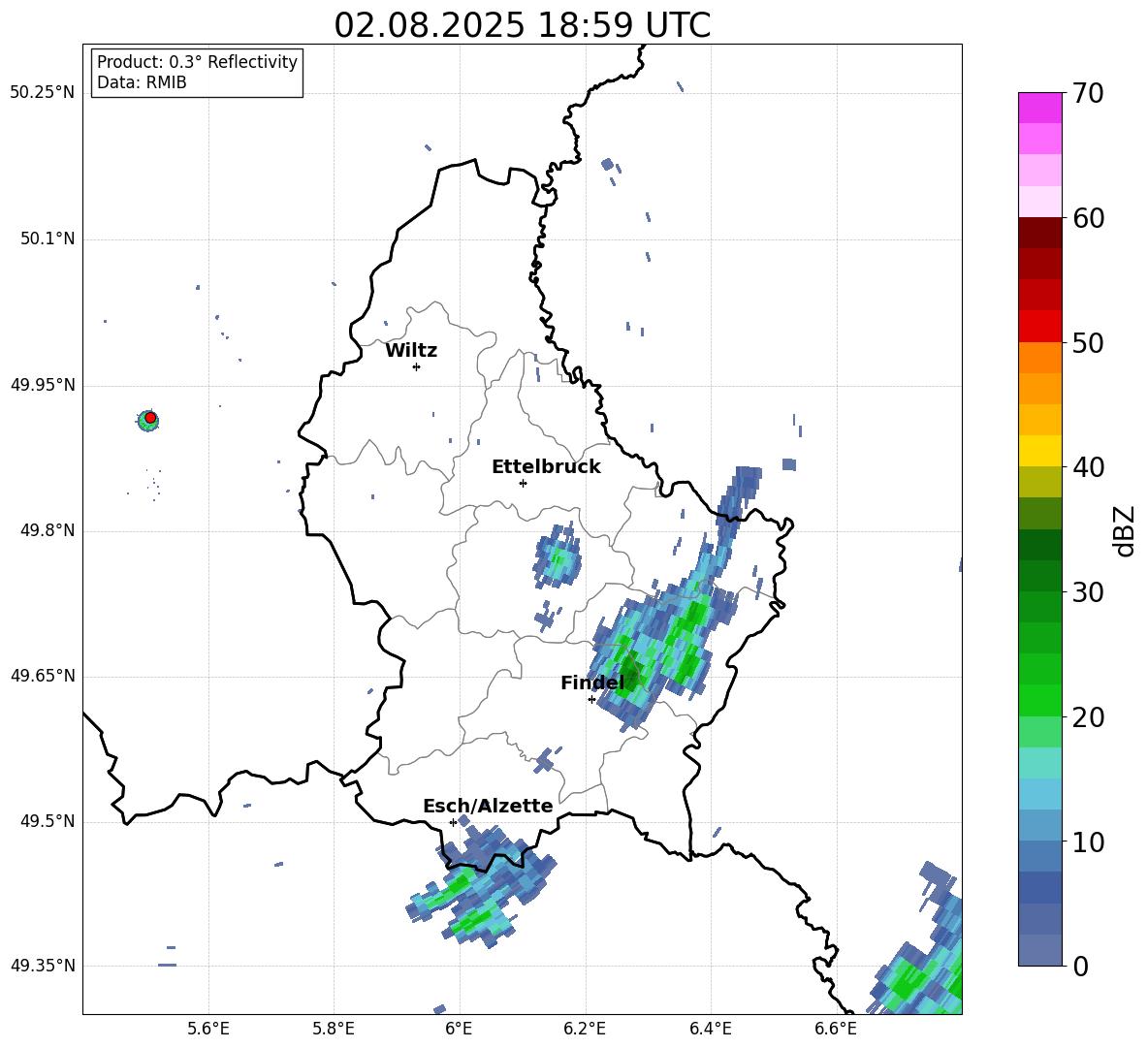Click the 20 label on colorbar
The height and width of the screenshot is (1048, 1148).
click(x=1088, y=717)
